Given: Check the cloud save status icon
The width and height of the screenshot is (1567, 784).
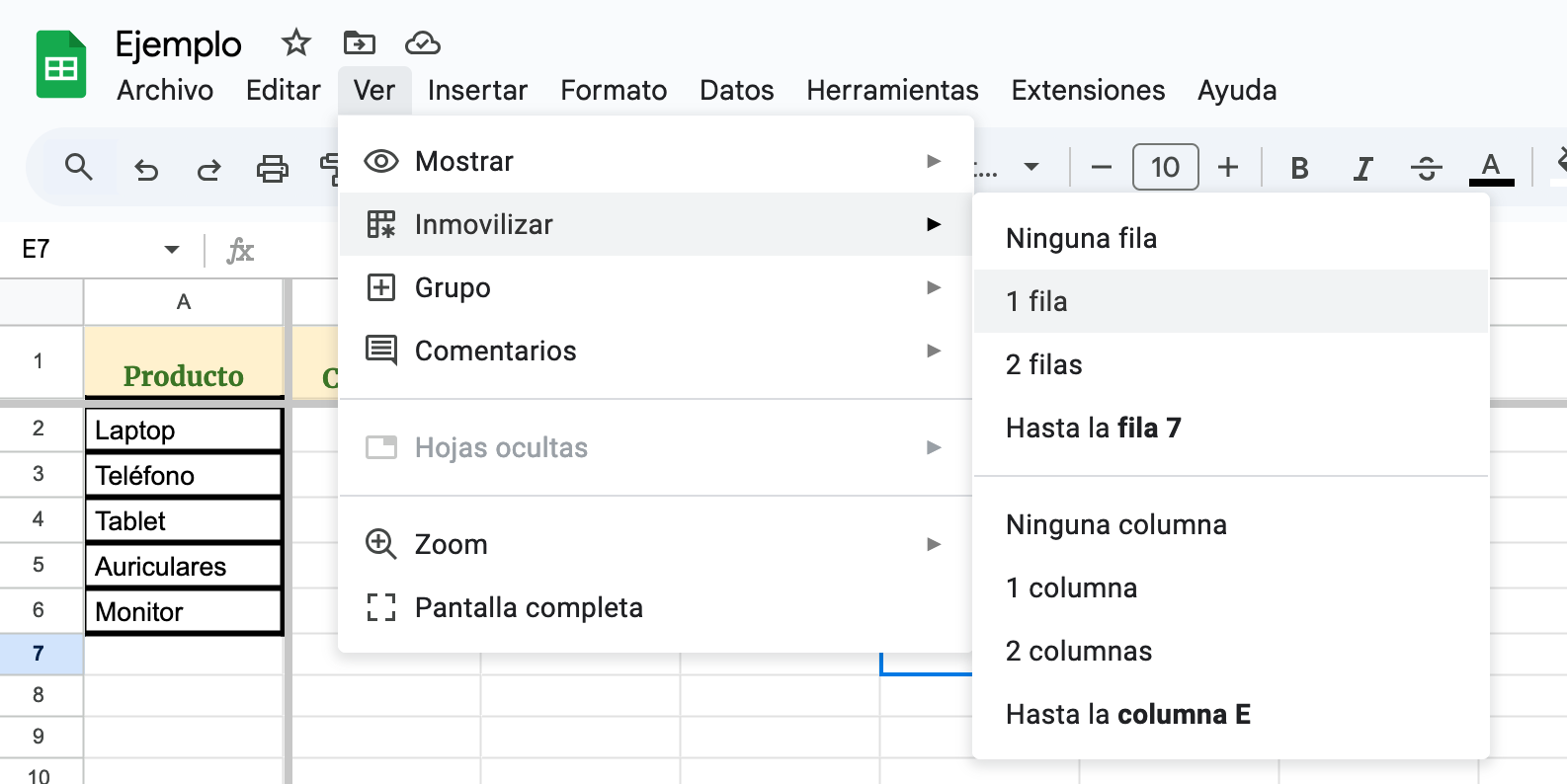Looking at the screenshot, I should coord(422,43).
